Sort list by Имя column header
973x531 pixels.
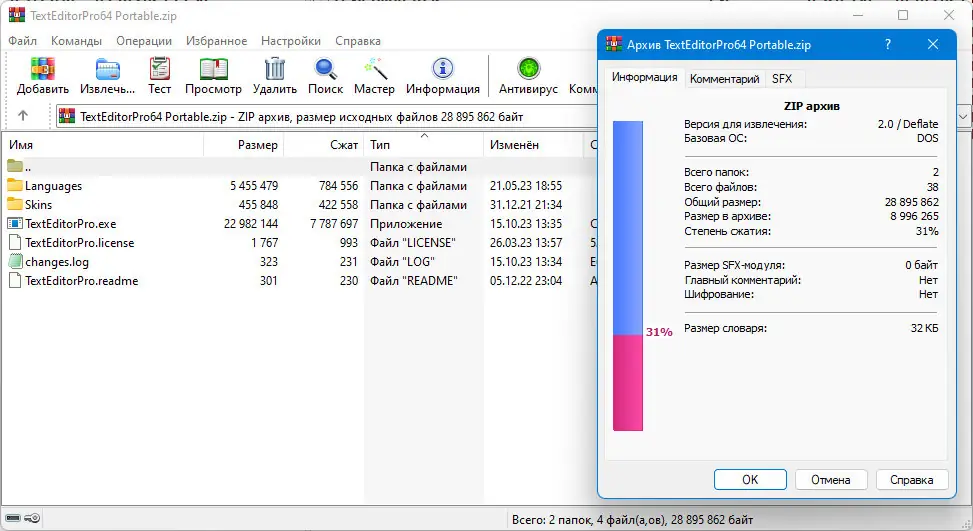102,145
